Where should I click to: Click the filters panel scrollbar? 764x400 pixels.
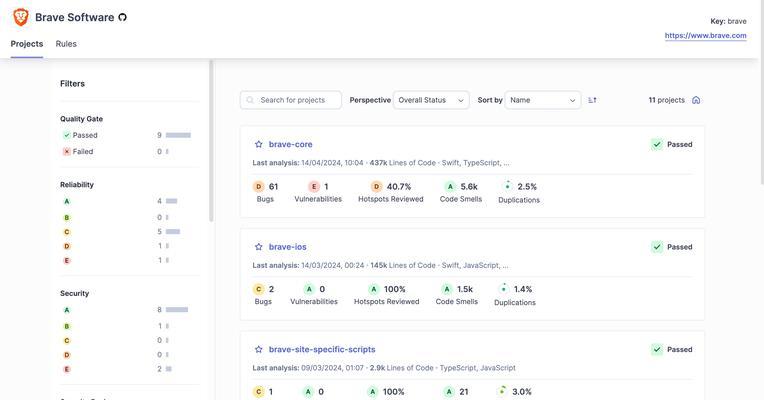(x=211, y=141)
